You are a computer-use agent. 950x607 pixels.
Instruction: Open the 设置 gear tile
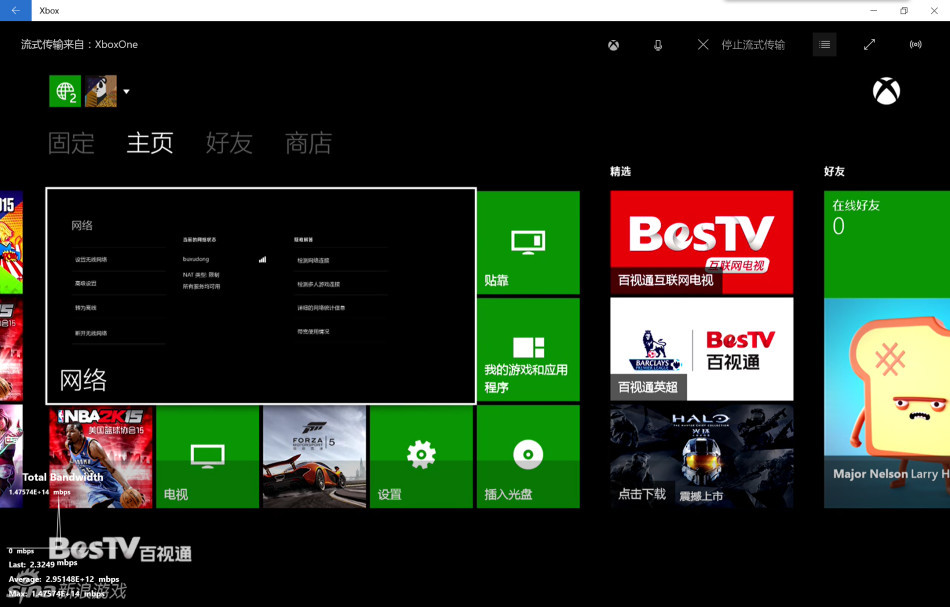421,457
